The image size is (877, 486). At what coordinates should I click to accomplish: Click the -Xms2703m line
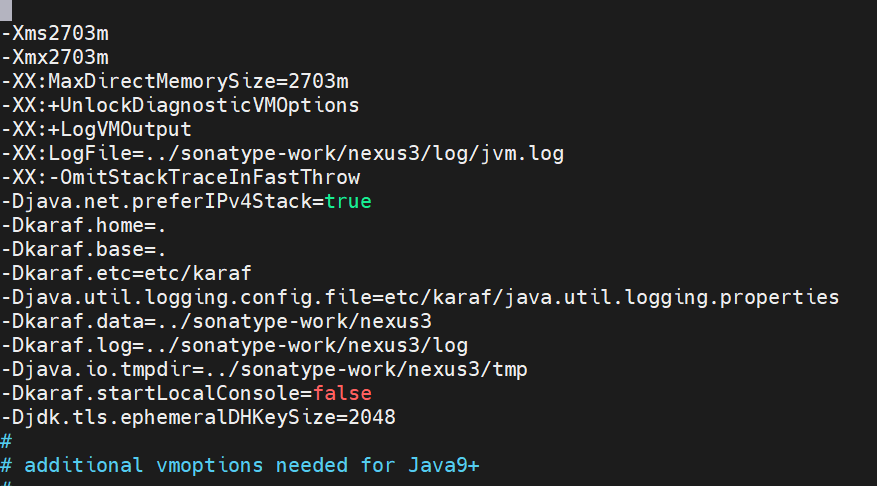(55, 34)
